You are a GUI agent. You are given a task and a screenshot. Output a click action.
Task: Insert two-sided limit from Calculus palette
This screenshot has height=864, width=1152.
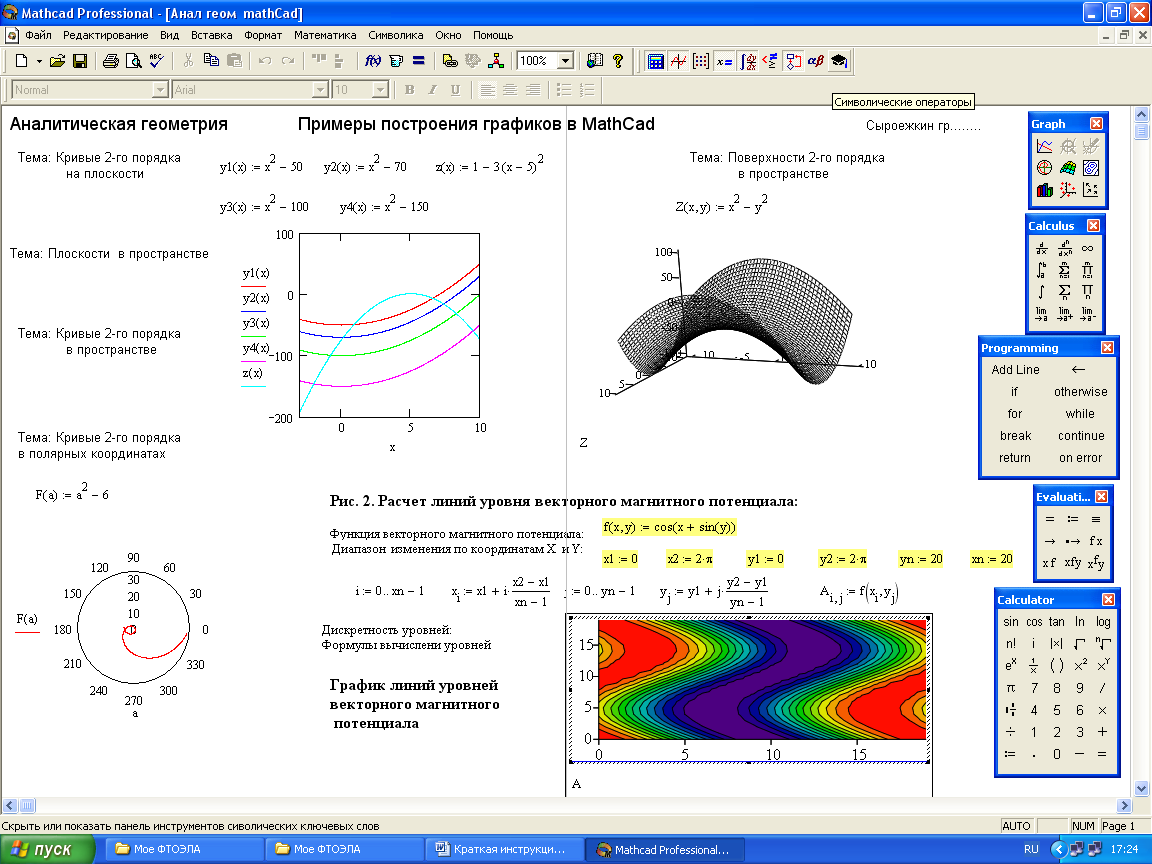[1041, 314]
